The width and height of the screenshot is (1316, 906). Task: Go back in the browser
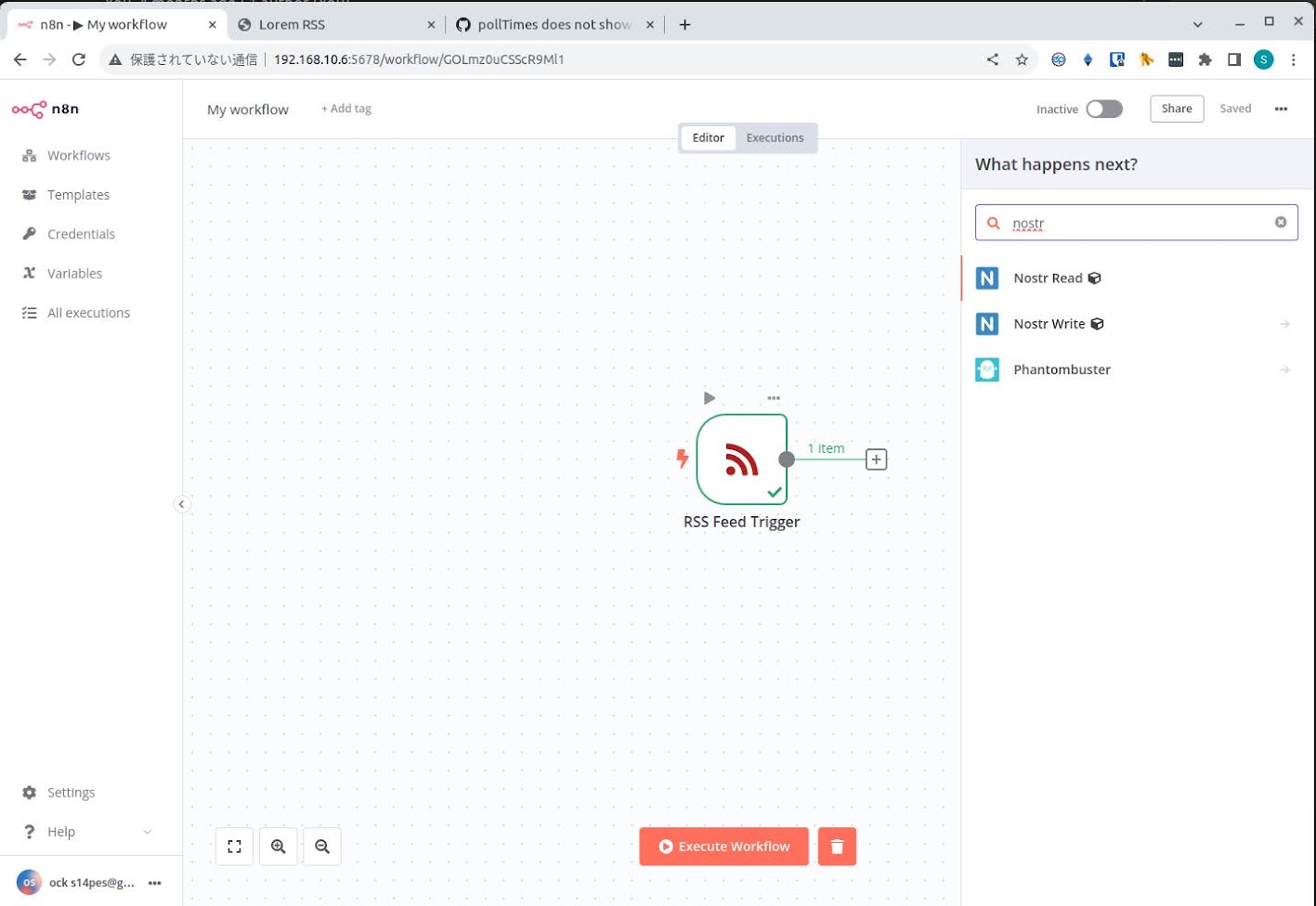click(20, 59)
